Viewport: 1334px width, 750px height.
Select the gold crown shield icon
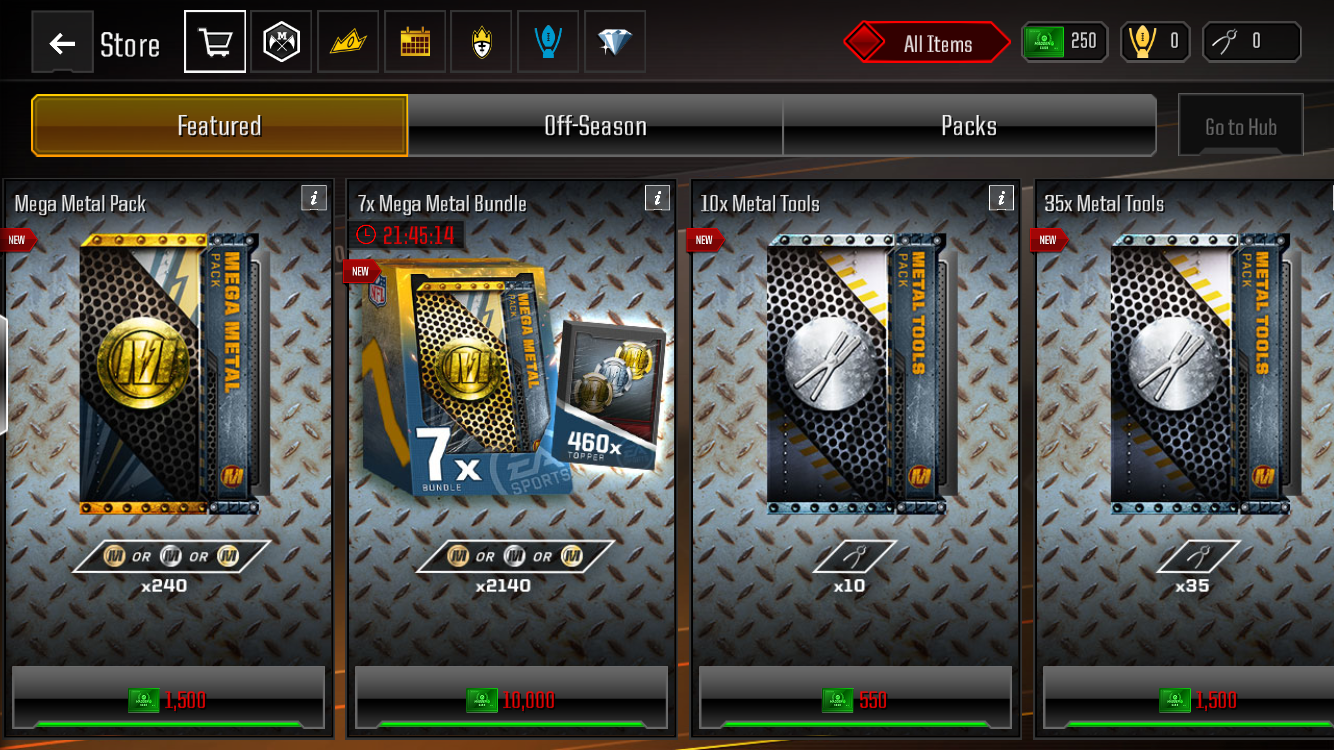[x=481, y=42]
